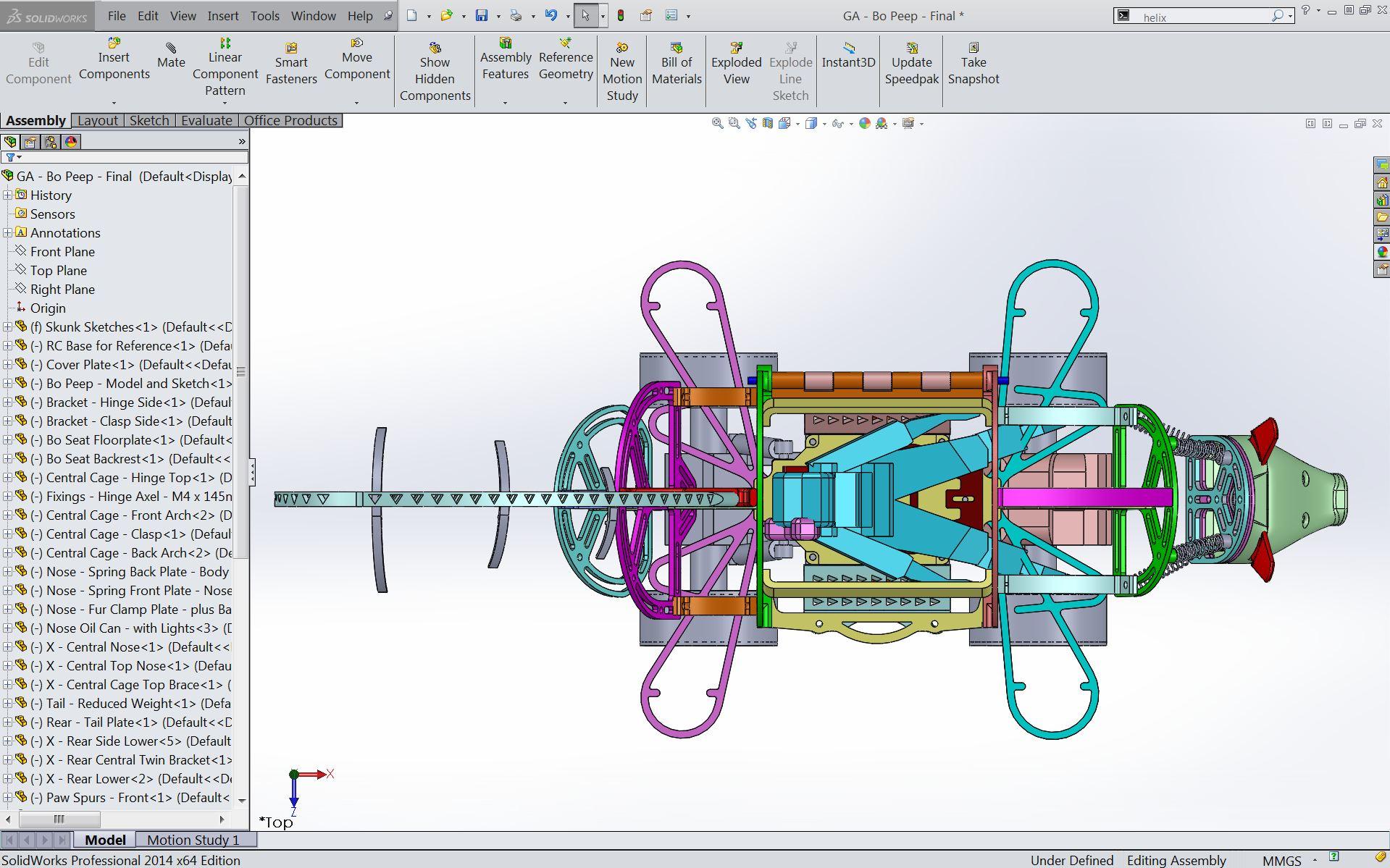Open Linear Component Pattern tool

tap(225, 67)
